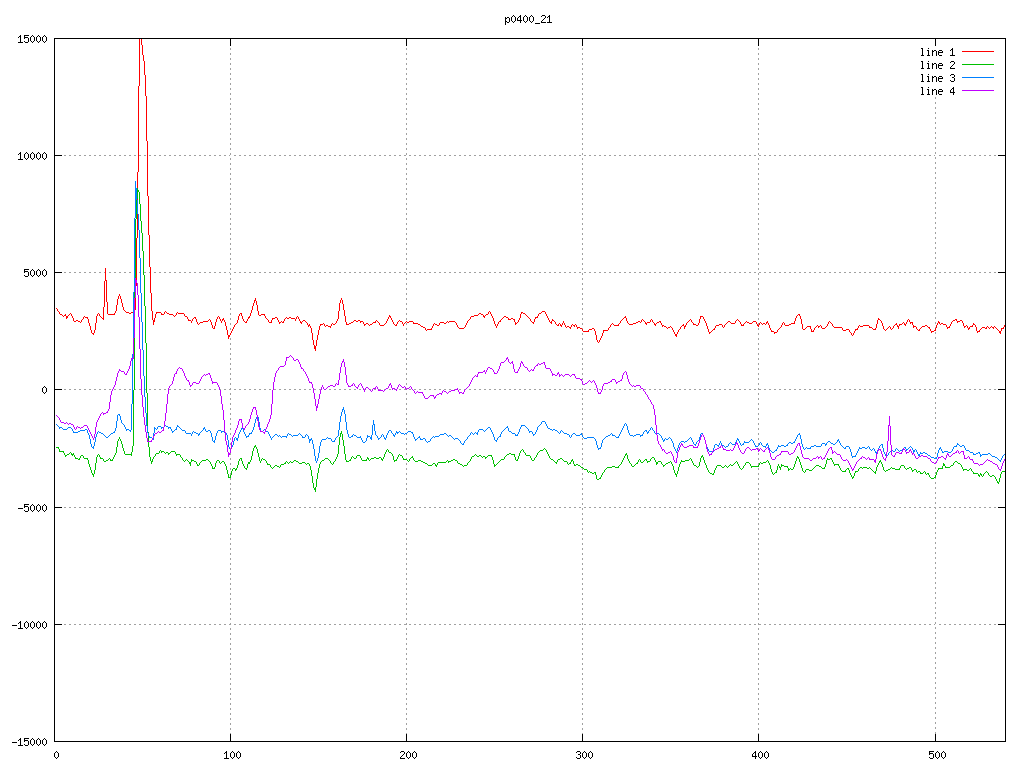
Task: Click the x-axis label 400
Action: [760, 756]
